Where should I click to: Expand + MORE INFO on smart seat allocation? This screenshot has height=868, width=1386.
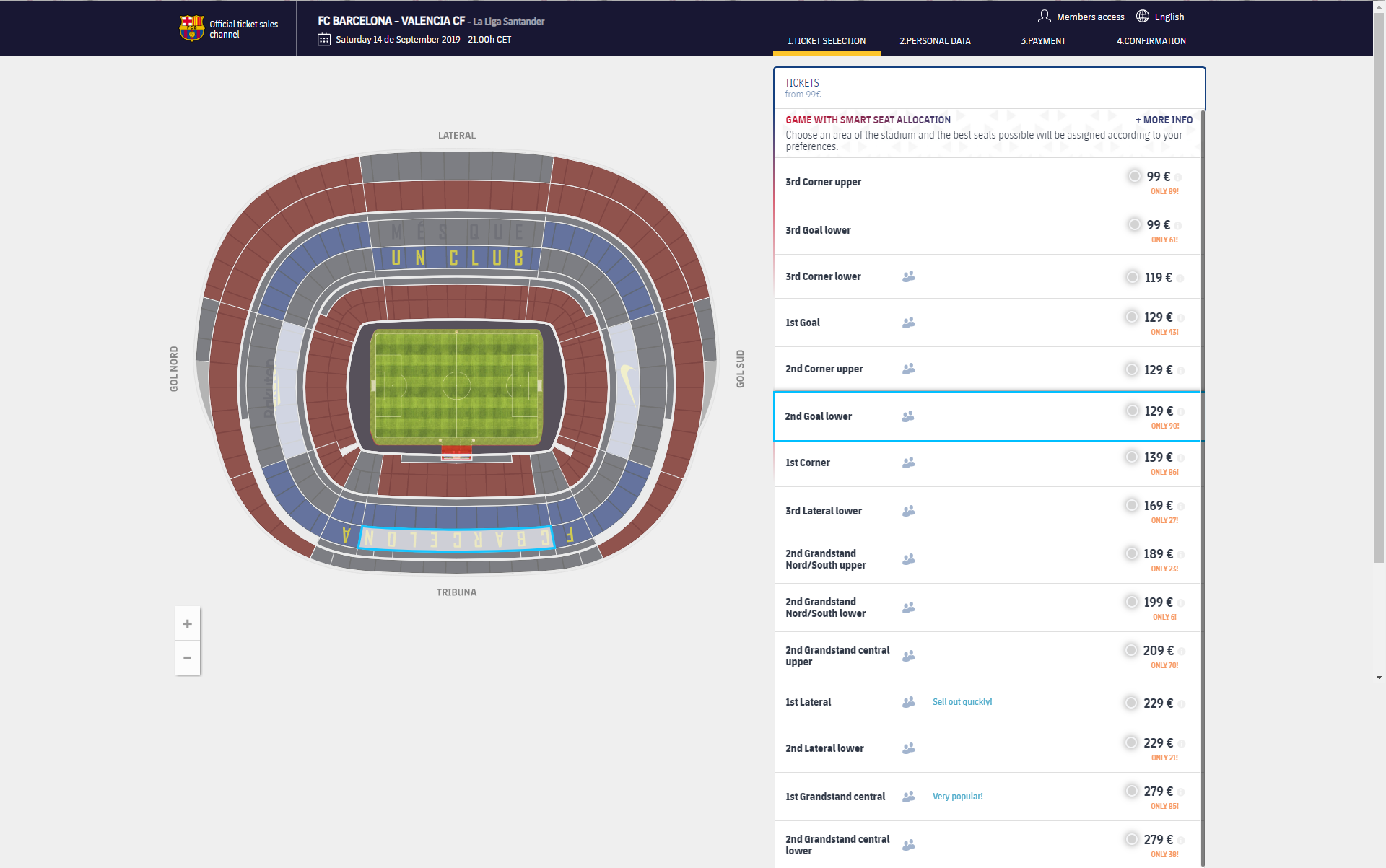1164,120
